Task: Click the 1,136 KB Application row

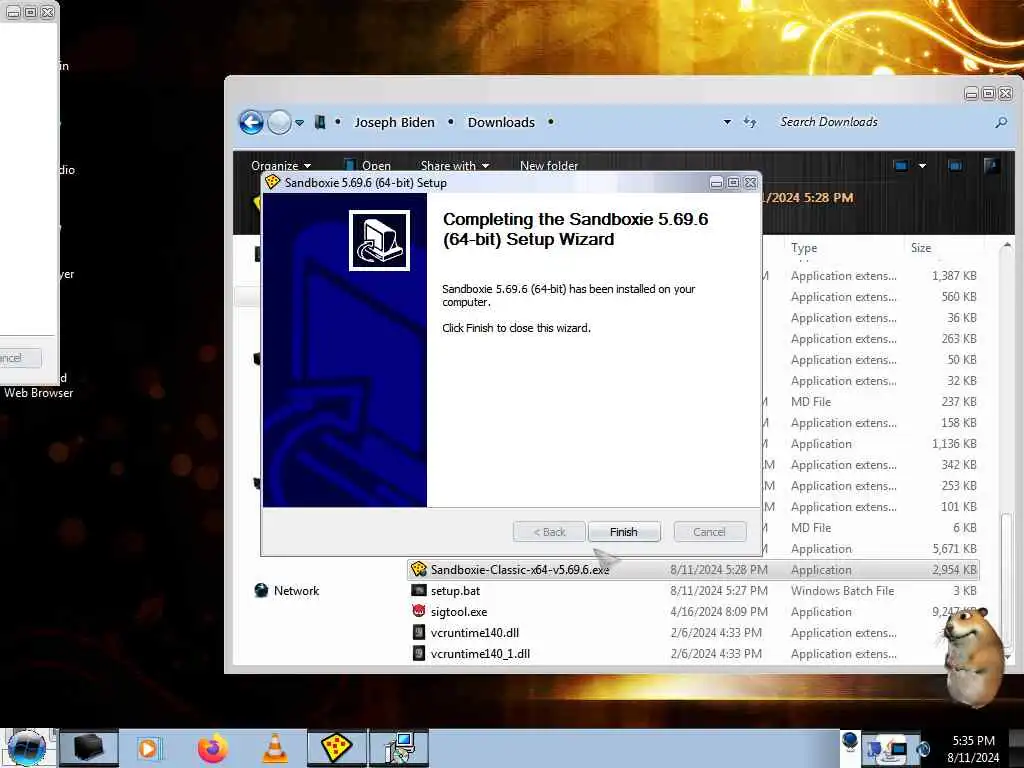Action: pos(871,443)
